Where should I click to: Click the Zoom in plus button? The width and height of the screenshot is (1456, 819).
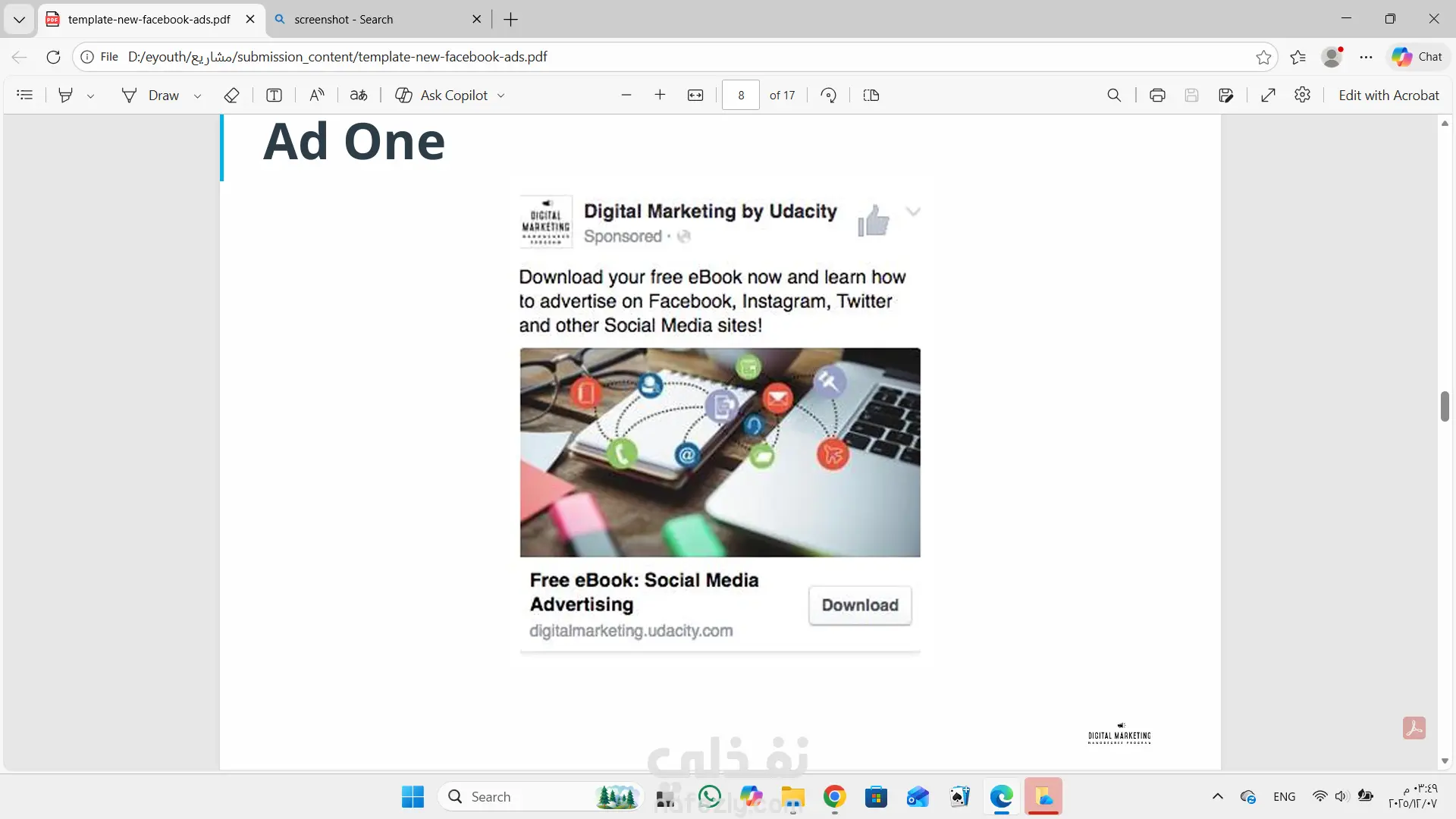[x=660, y=95]
